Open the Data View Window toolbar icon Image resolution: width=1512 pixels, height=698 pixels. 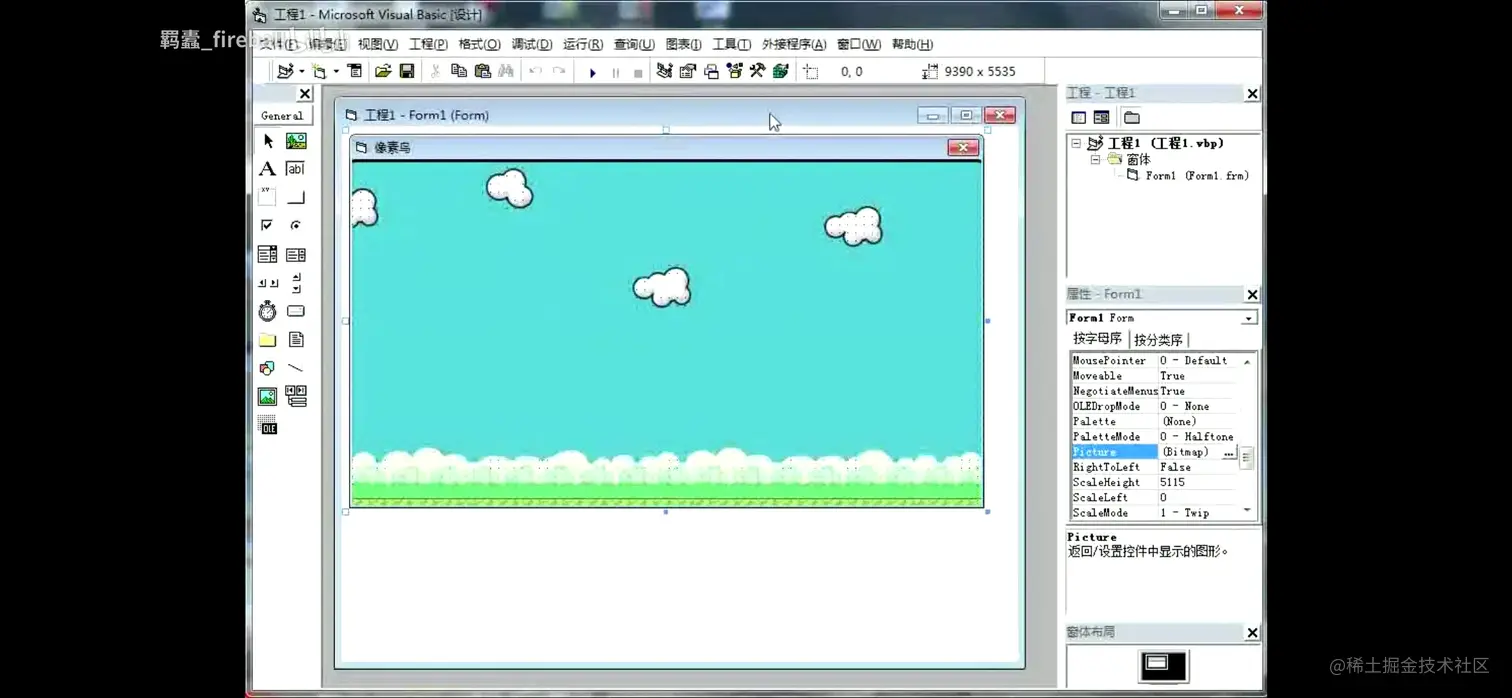[781, 71]
